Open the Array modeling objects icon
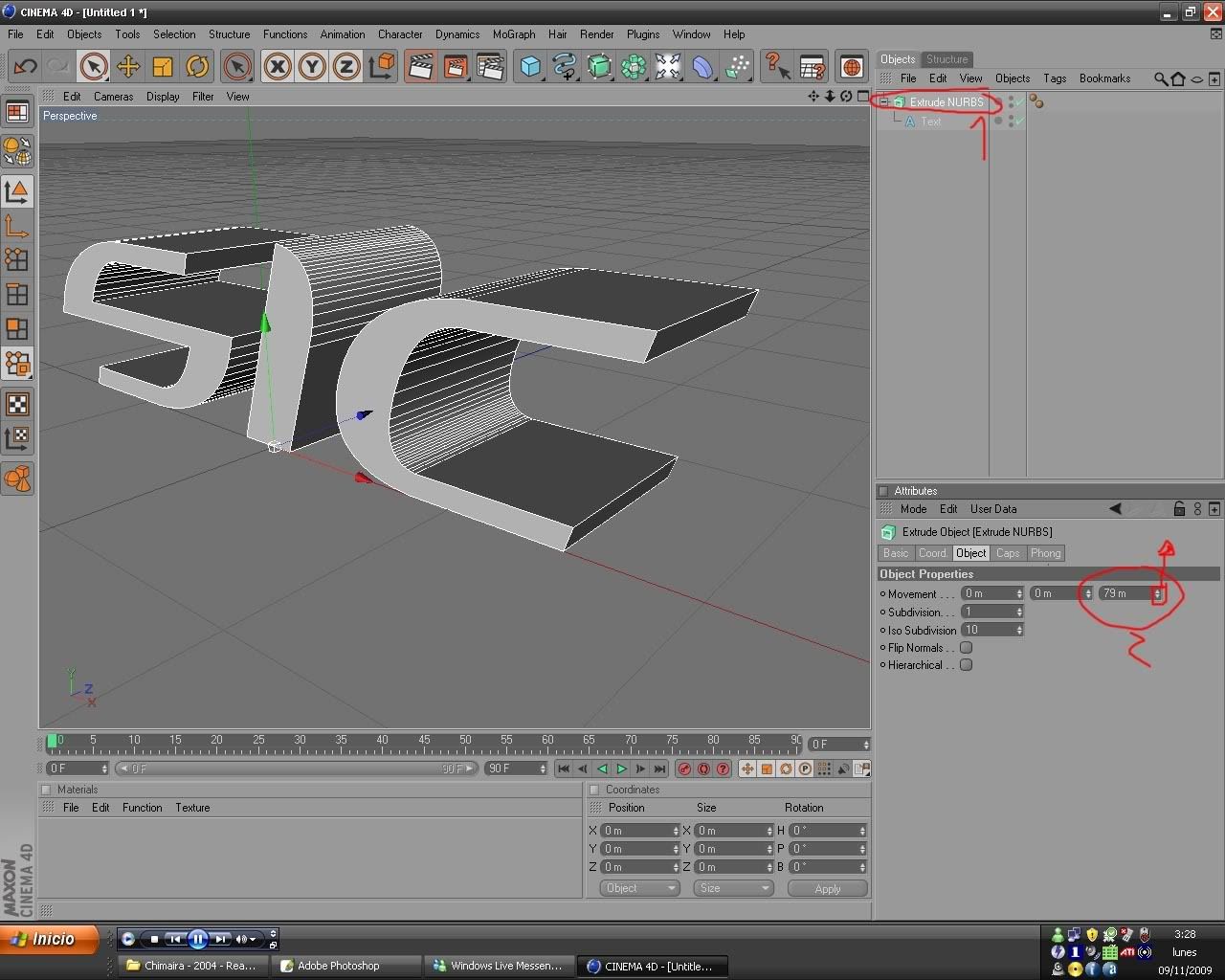The image size is (1225, 980). pos(634,66)
